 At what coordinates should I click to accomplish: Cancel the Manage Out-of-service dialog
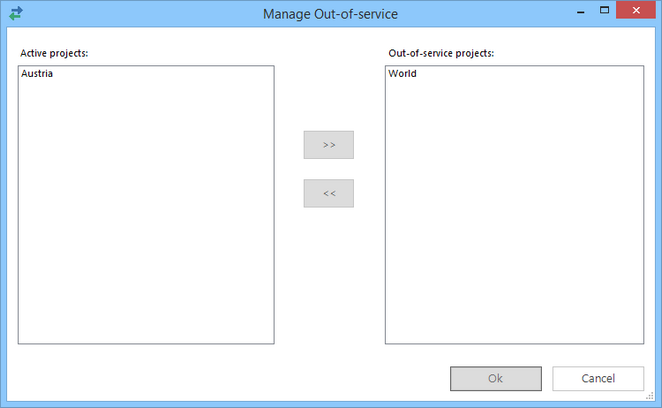coord(598,378)
